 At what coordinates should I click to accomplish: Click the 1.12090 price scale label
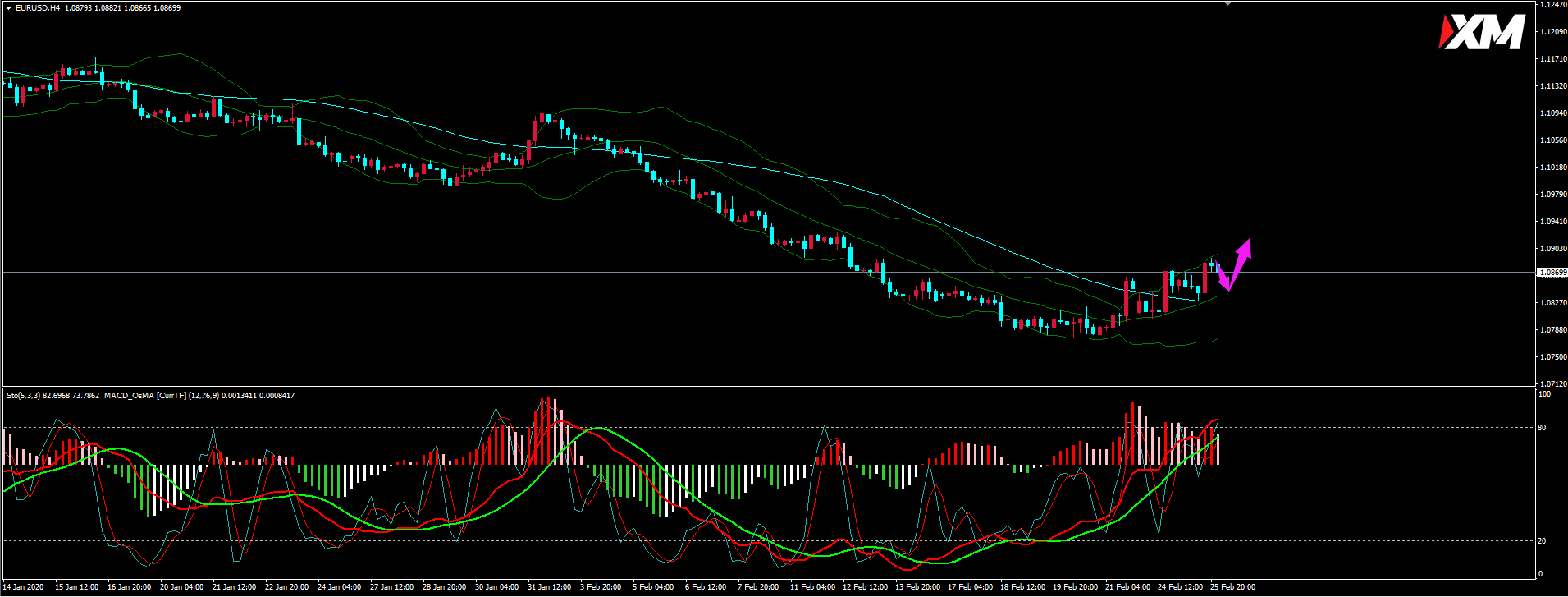[1553, 32]
